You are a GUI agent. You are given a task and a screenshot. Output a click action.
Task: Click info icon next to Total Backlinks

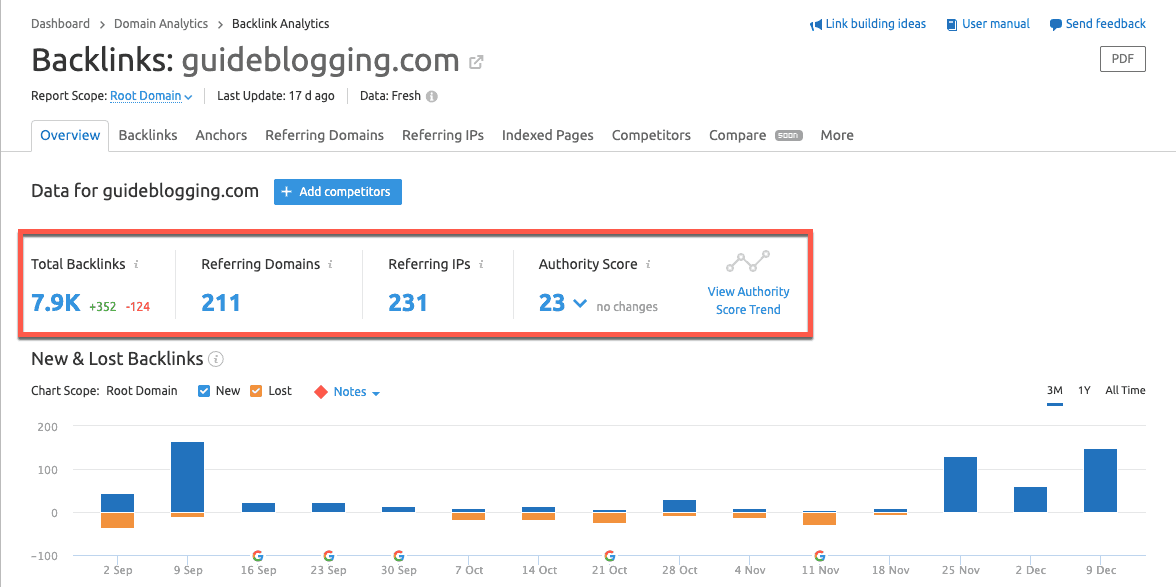136,265
